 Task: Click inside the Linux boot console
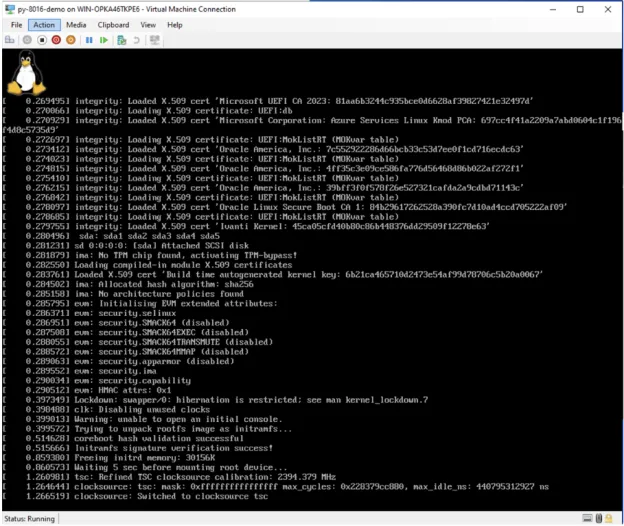pos(312,279)
